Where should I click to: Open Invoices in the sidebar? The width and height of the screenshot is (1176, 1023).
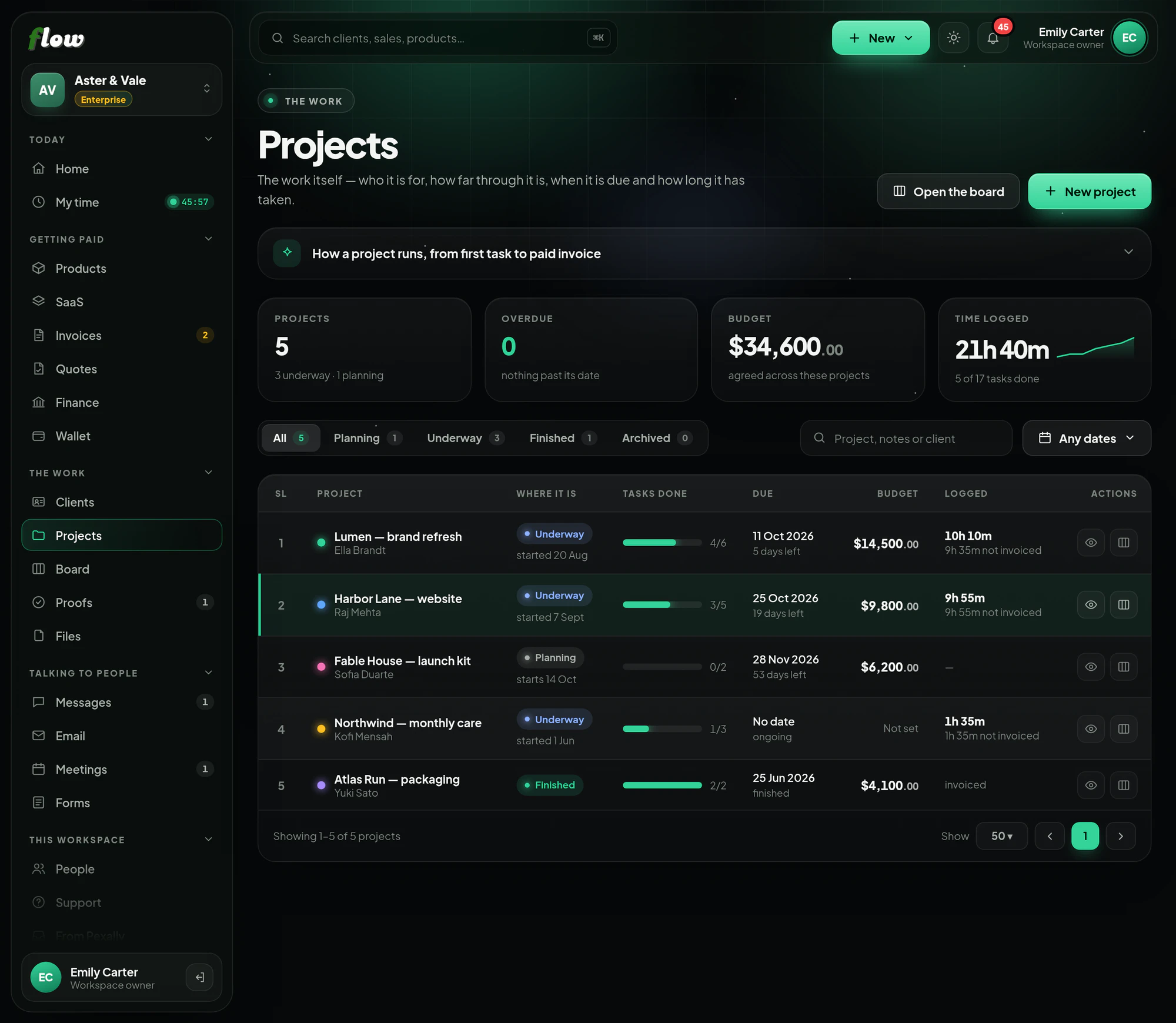pyautogui.click(x=122, y=336)
